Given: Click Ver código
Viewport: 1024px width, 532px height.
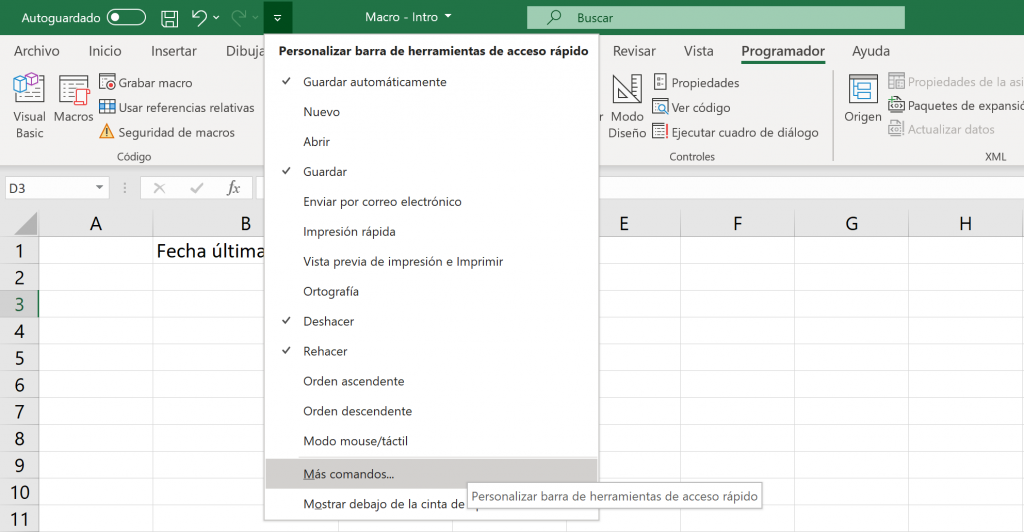Looking at the screenshot, I should pyautogui.click(x=692, y=107).
